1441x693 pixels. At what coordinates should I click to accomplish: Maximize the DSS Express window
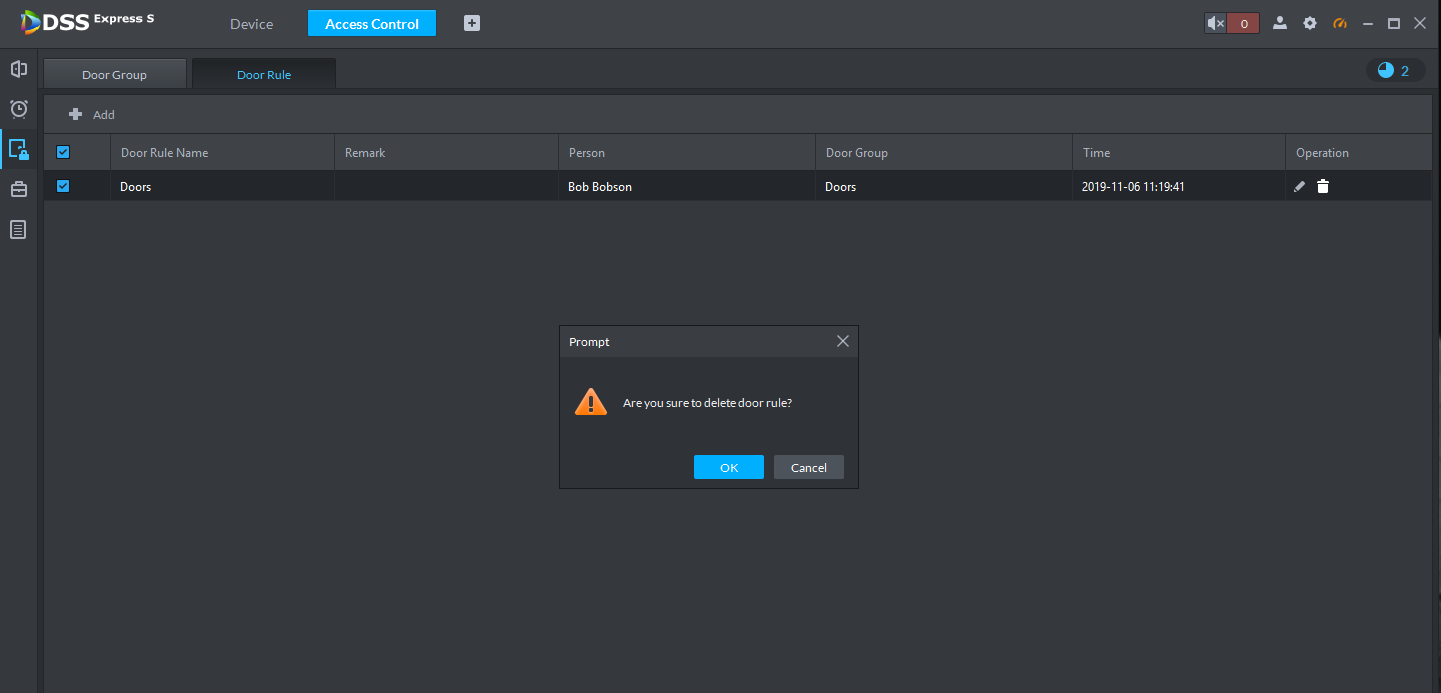1394,23
